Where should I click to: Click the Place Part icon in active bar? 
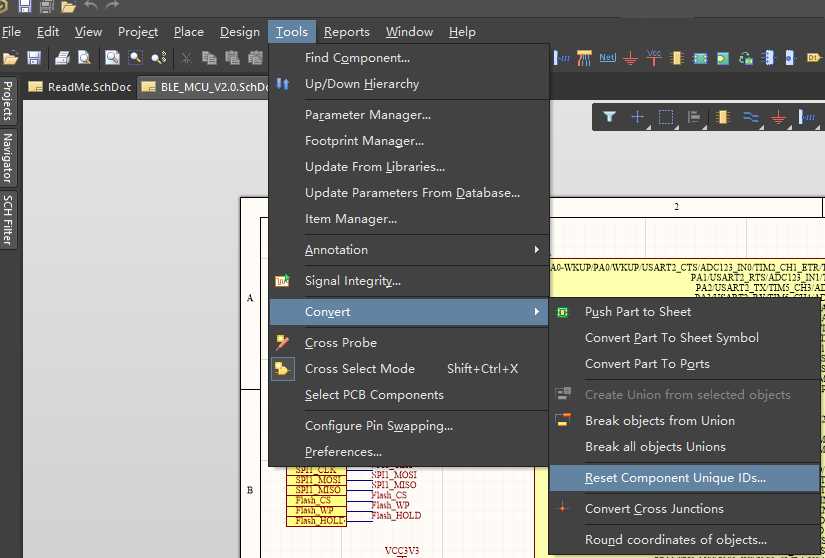point(723,117)
